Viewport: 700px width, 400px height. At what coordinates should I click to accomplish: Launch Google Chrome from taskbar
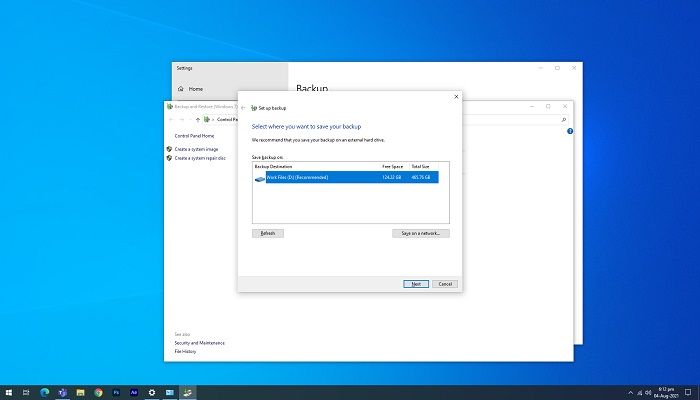(x=97, y=392)
